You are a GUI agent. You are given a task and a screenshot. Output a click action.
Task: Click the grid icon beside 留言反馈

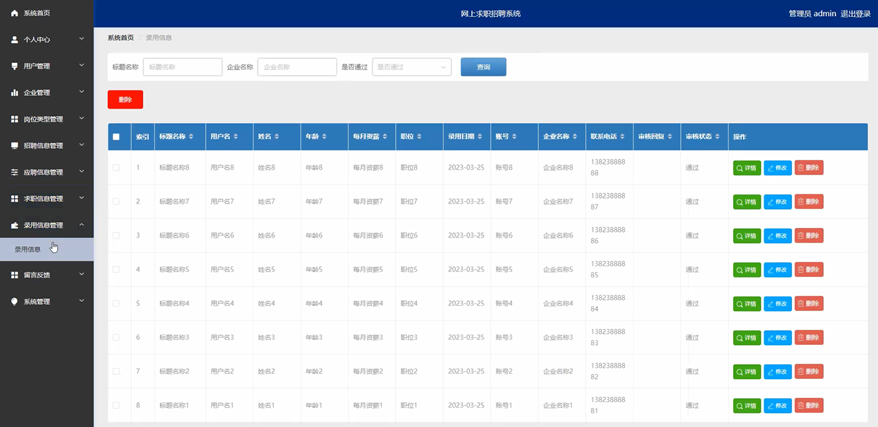(15, 275)
